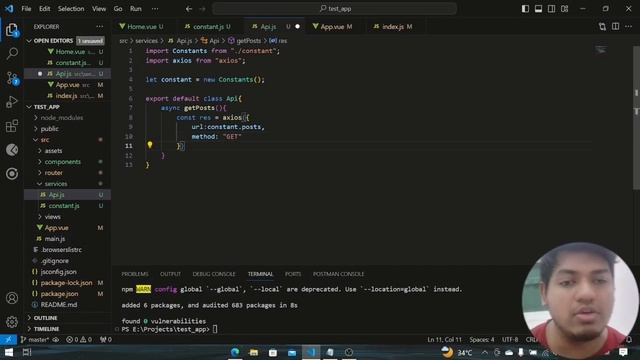Open Run and Debug view
This screenshot has height=360, width=640.
tap(12, 102)
